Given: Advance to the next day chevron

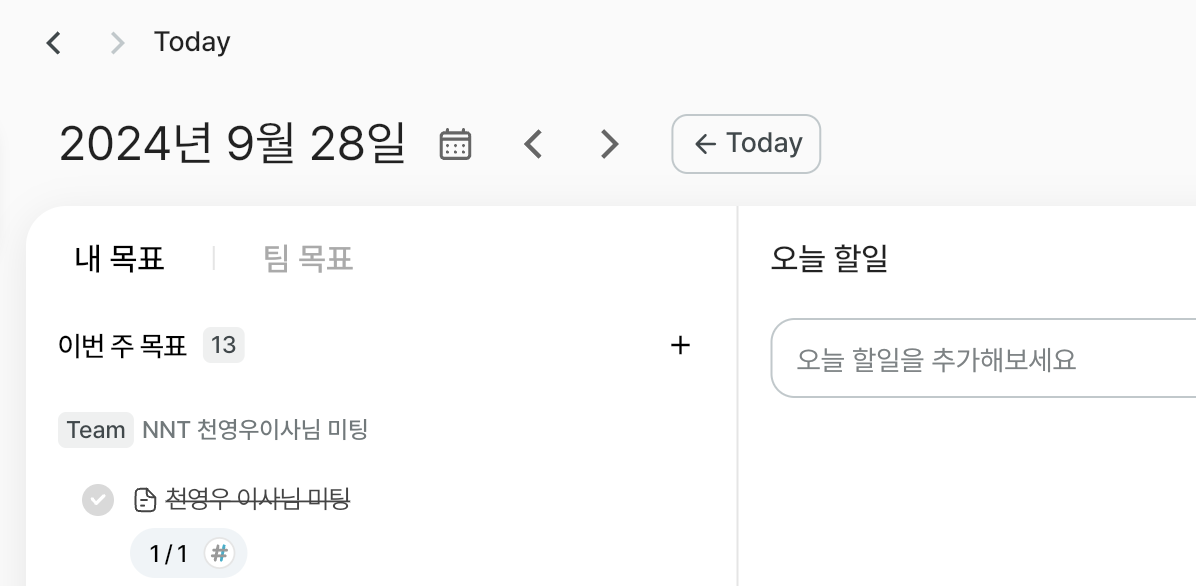Looking at the screenshot, I should click(x=609, y=144).
